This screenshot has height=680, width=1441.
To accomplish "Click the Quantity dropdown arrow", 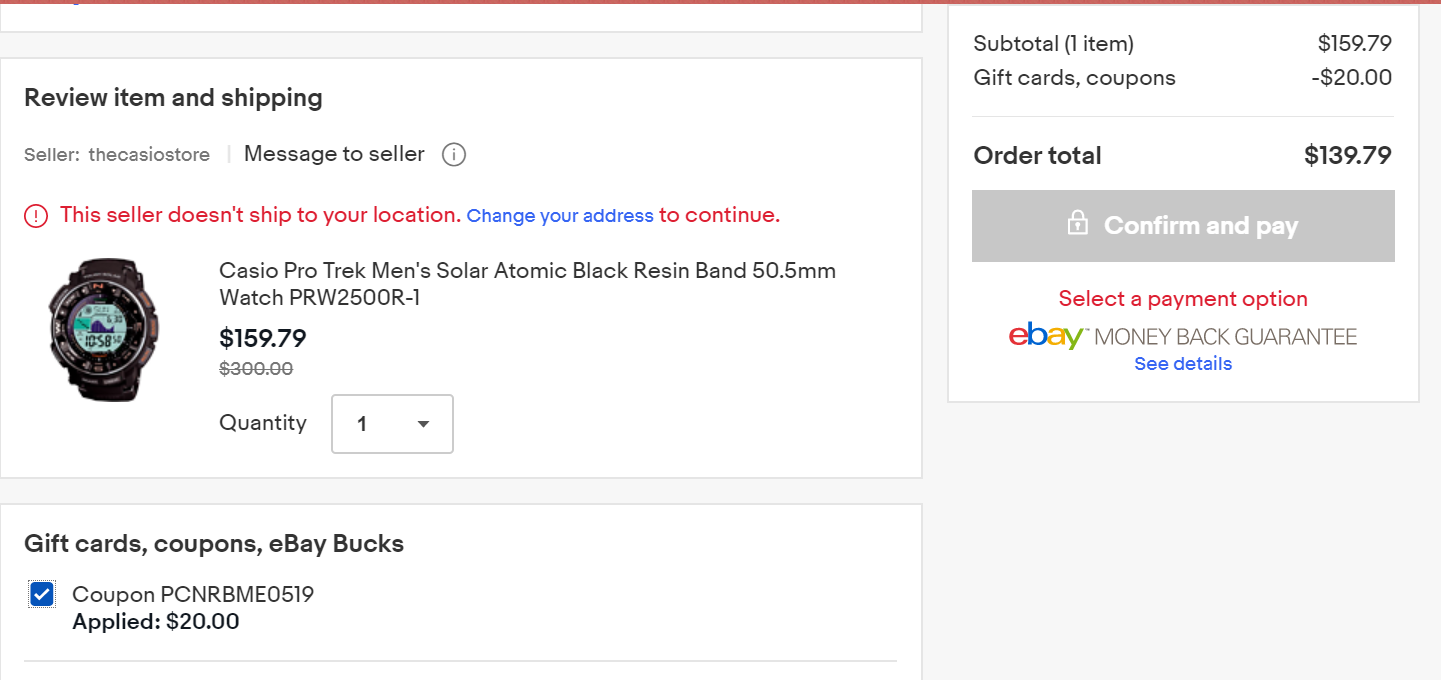I will [423, 424].
